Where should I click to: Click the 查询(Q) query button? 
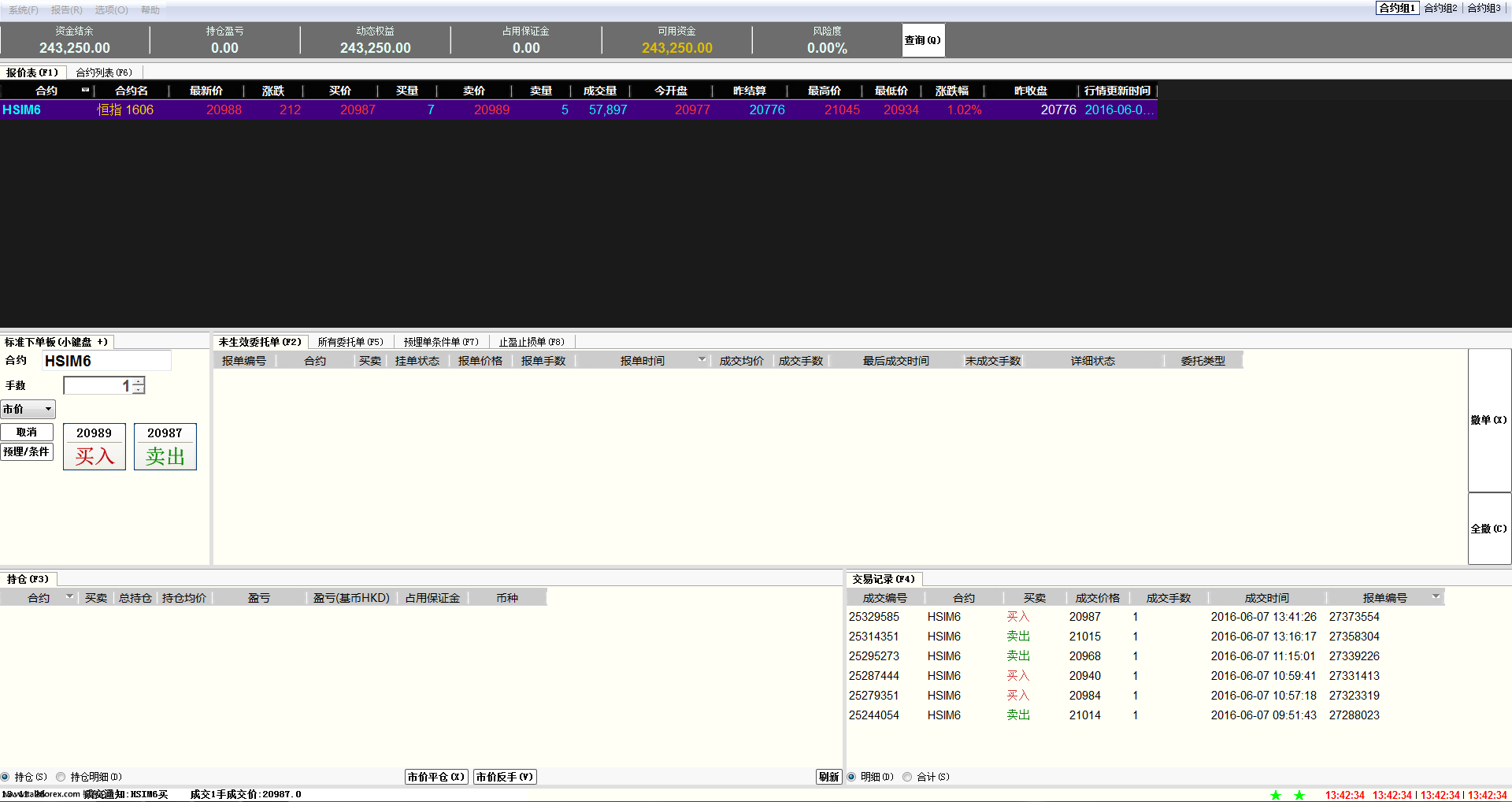pyautogui.click(x=923, y=40)
